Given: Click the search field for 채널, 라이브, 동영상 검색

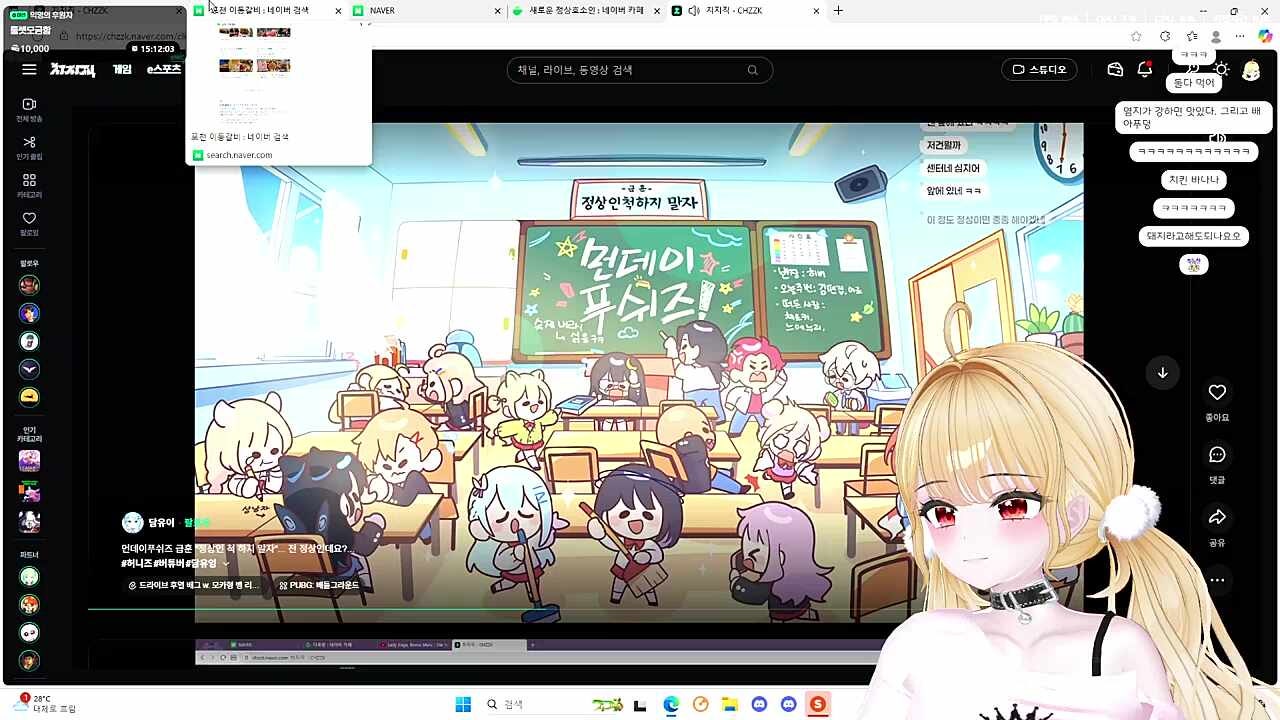Looking at the screenshot, I should (628, 70).
